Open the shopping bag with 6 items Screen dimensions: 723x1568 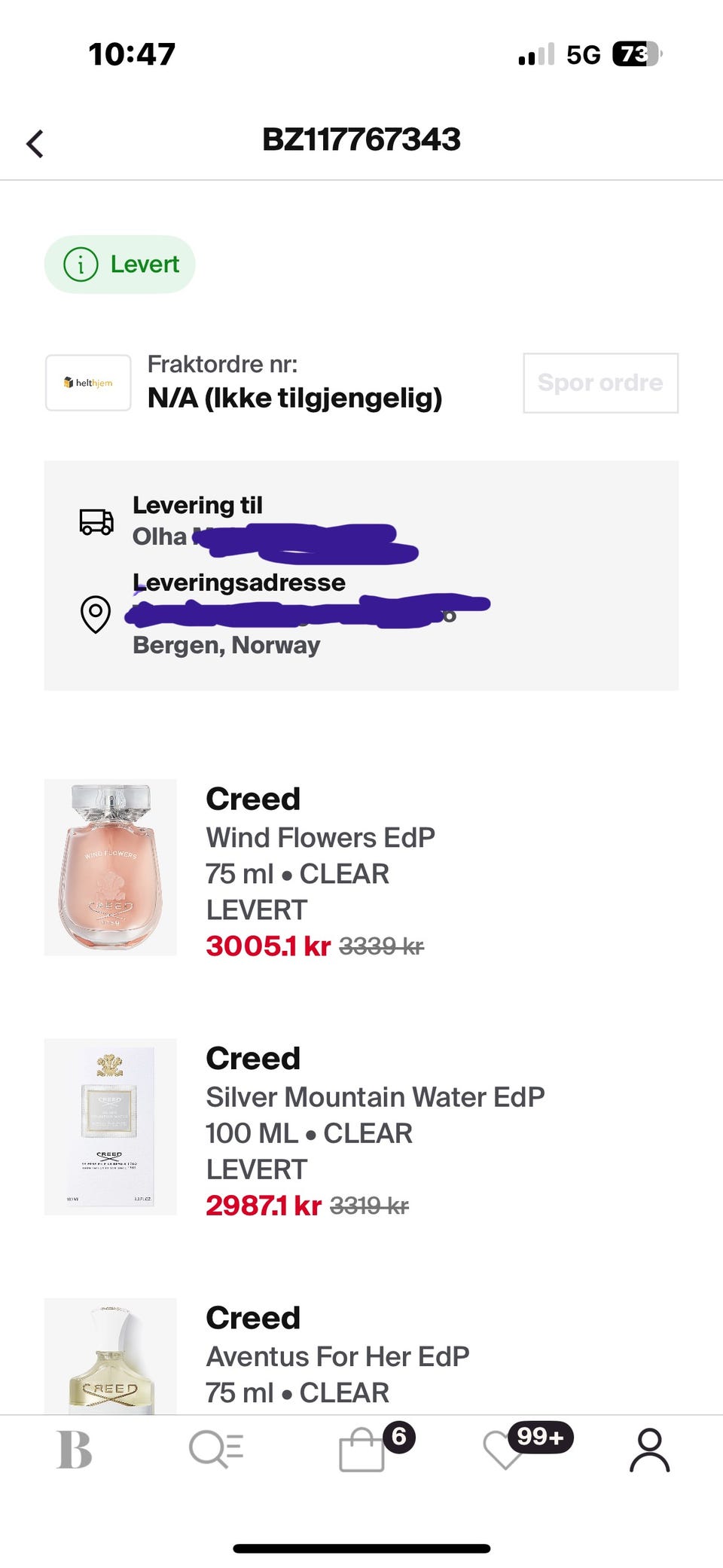click(363, 1450)
